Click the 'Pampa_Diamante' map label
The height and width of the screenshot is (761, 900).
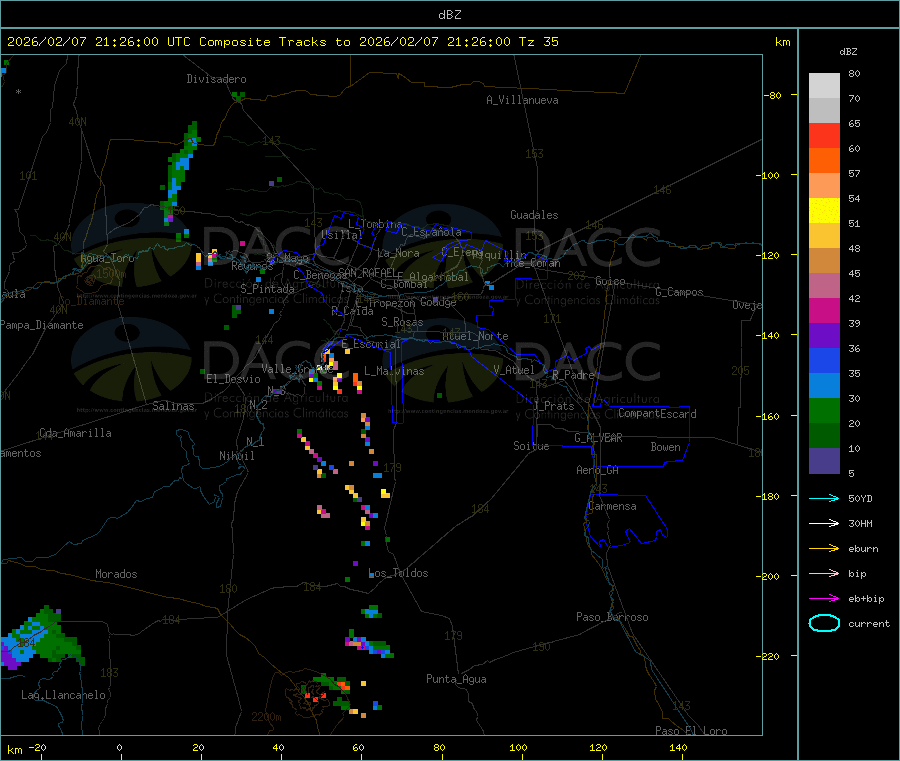click(x=42, y=325)
